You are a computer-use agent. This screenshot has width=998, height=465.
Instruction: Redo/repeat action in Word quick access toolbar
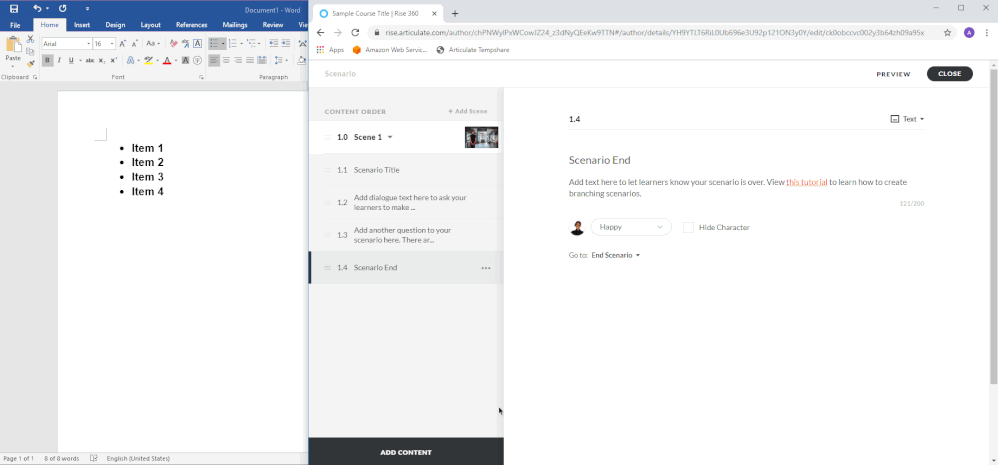(x=62, y=8)
